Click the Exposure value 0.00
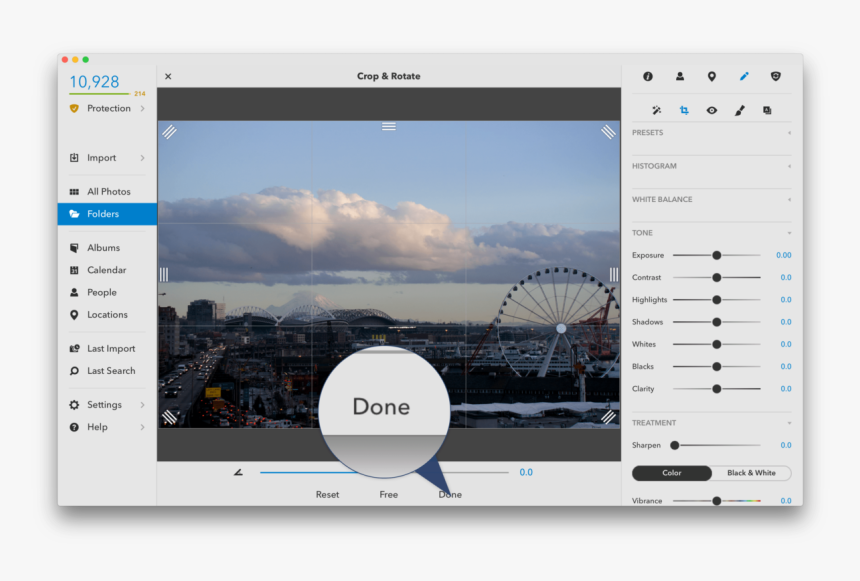 click(783, 255)
